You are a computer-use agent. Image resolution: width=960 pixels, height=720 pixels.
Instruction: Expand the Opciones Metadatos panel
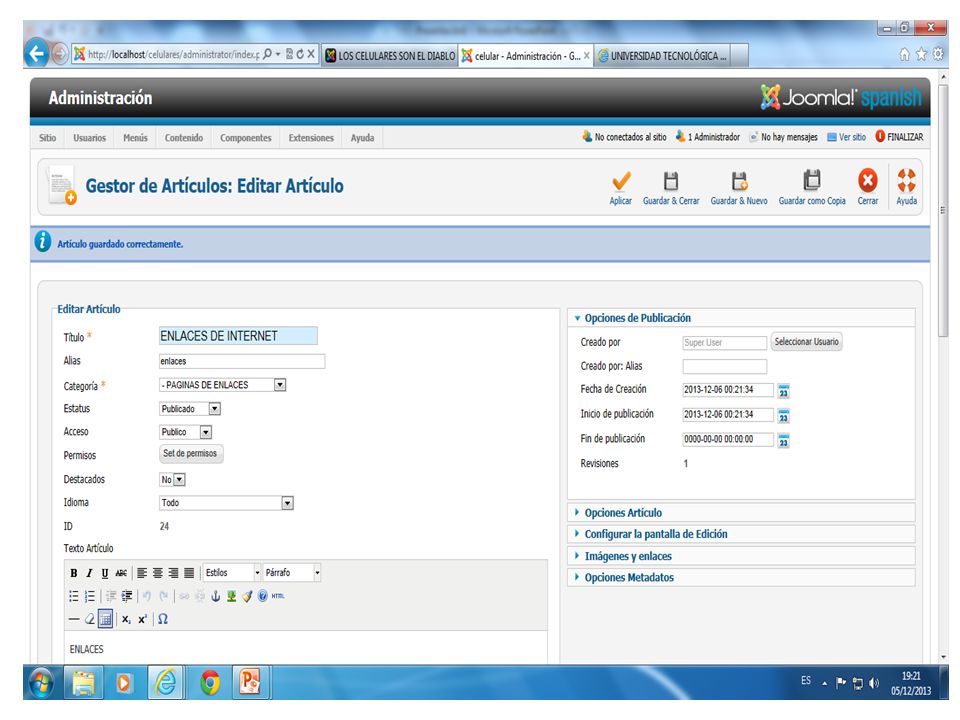(x=629, y=578)
